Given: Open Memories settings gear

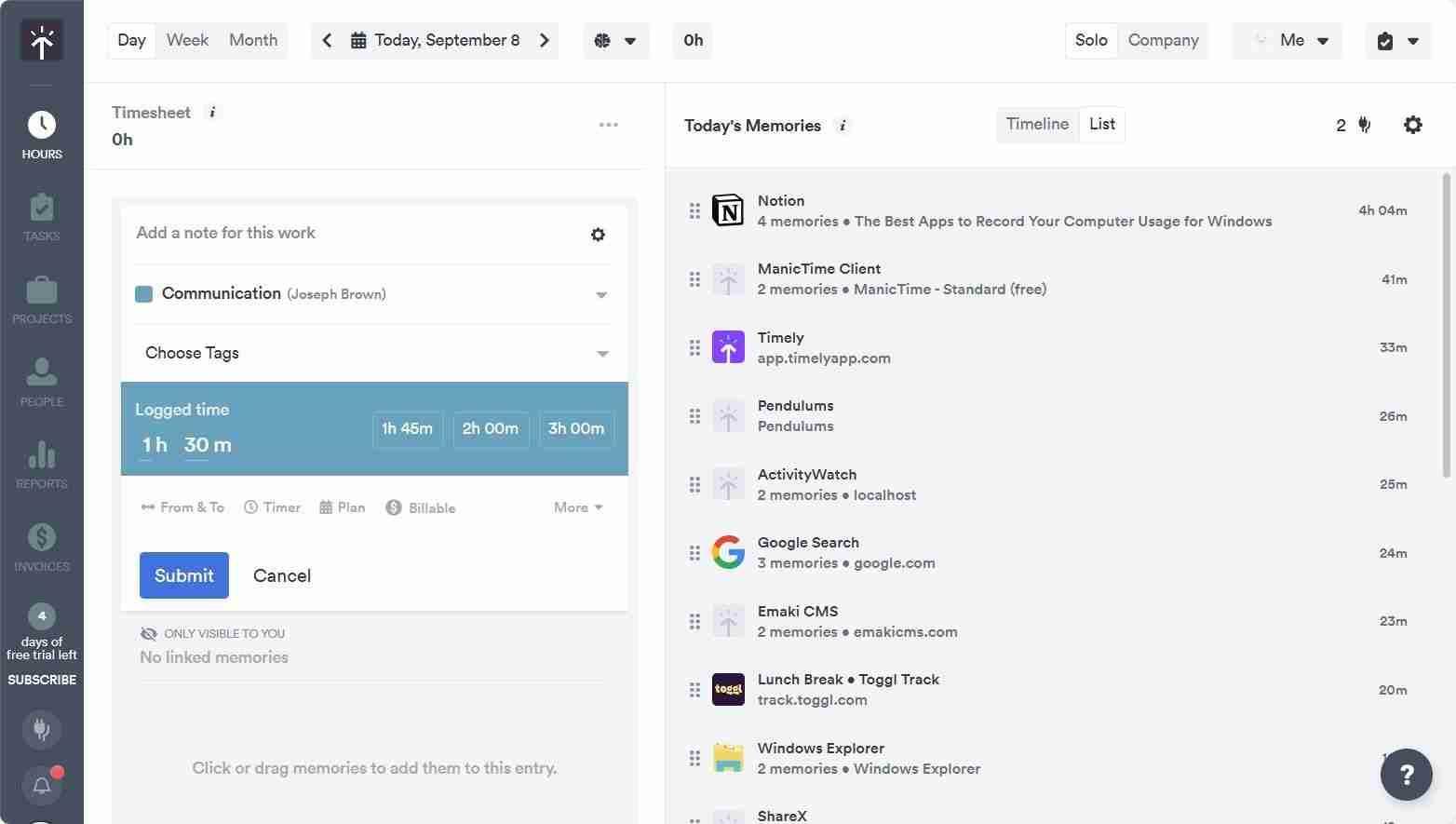Looking at the screenshot, I should coord(1413,125).
